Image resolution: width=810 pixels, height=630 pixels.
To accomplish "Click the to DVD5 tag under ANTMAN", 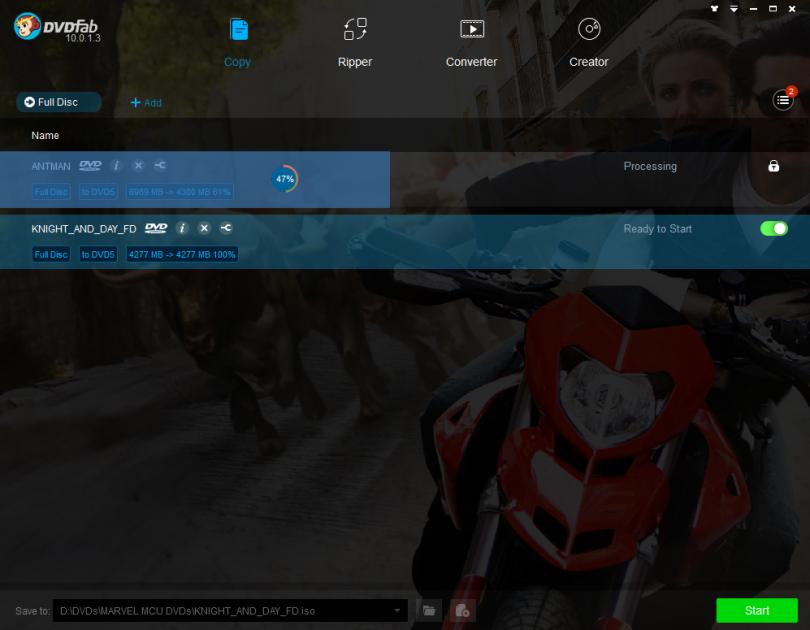I will coord(98,192).
